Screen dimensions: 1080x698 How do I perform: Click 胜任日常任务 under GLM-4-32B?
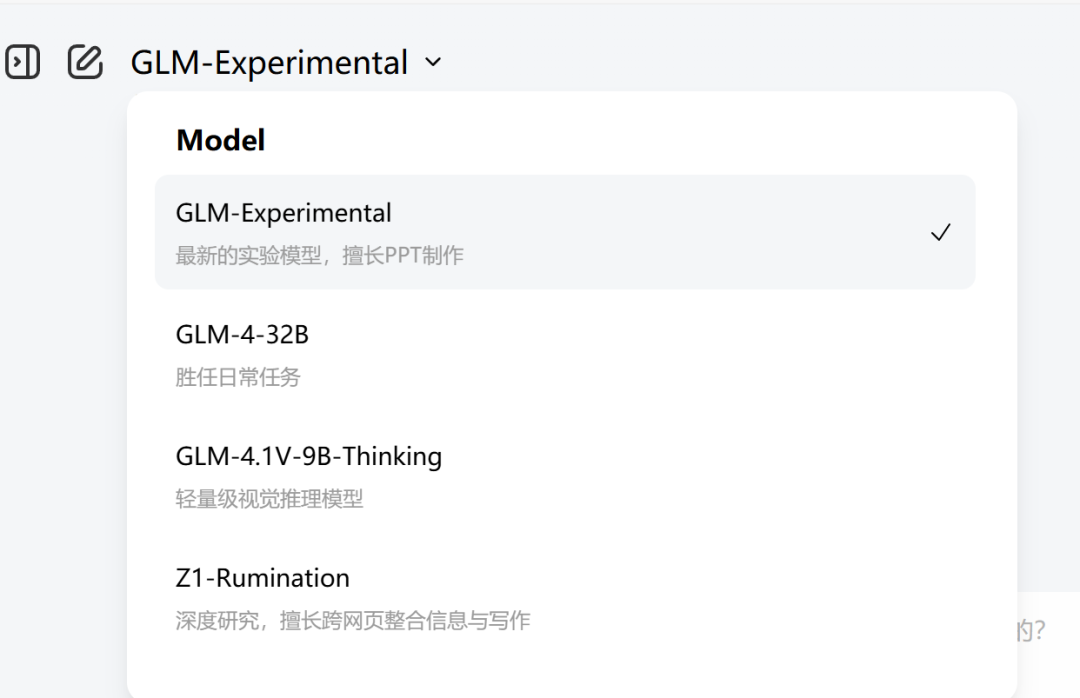237,377
